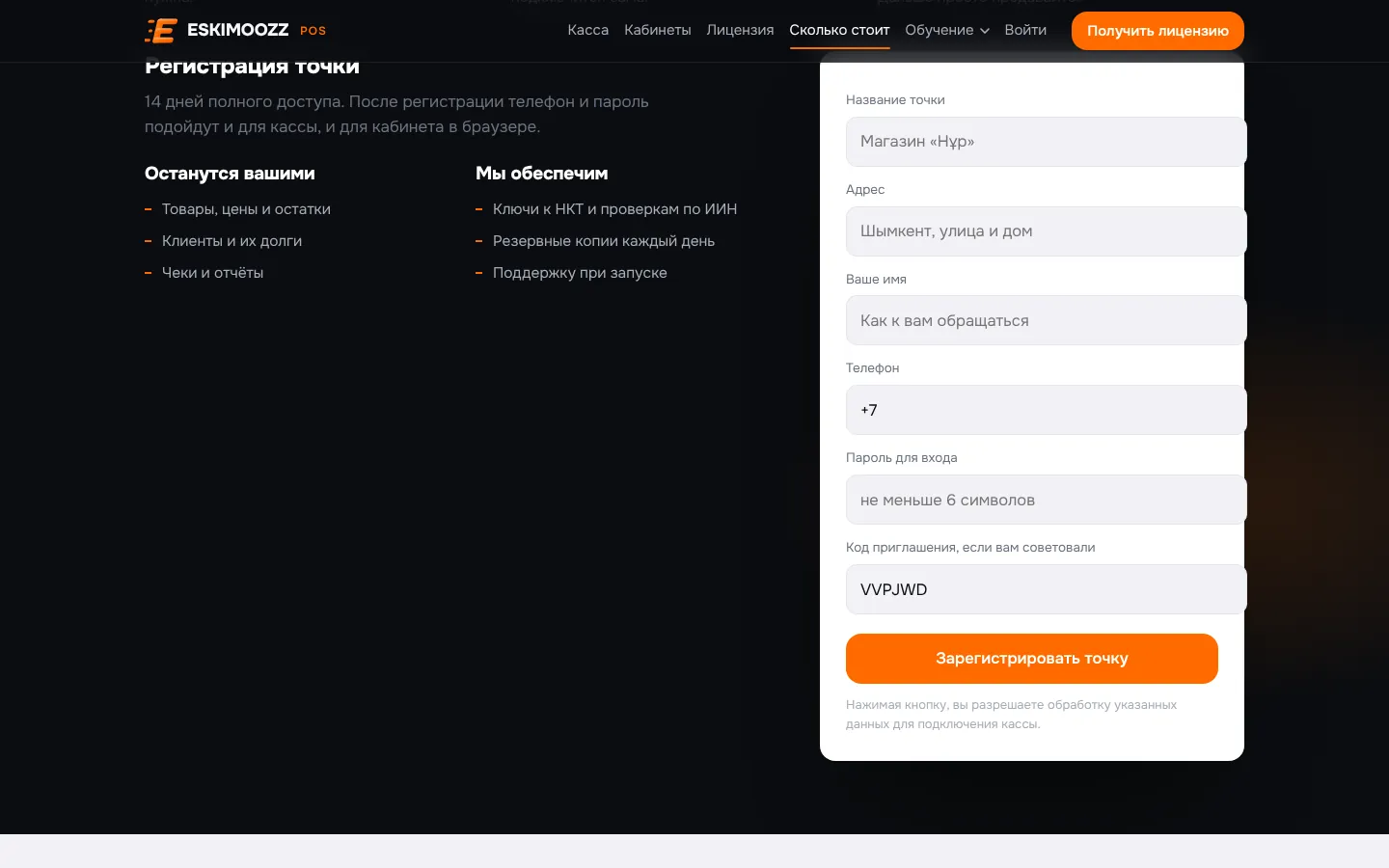The image size is (1389, 868).
Task: Click the 'Телефон' field label
Action: point(872,368)
